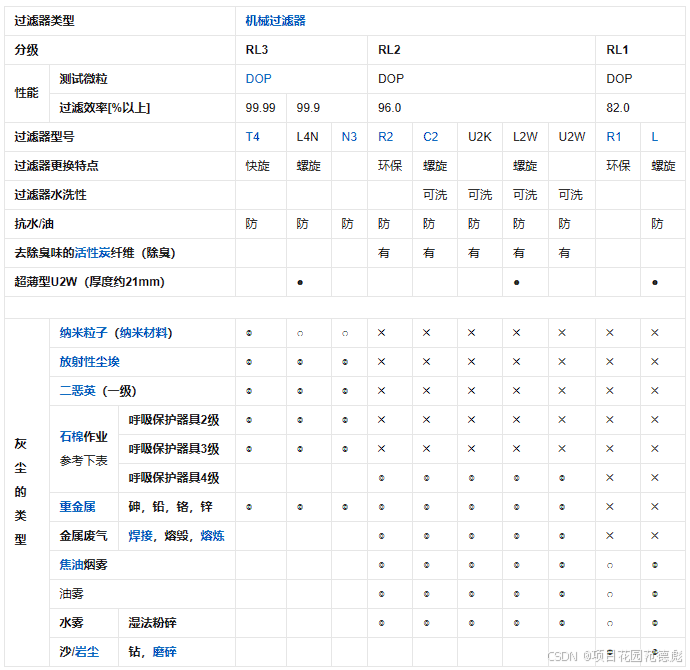Image resolution: width=690 pixels, height=670 pixels.
Task: Open the C2 filter model link
Action: pyautogui.click(x=430, y=137)
